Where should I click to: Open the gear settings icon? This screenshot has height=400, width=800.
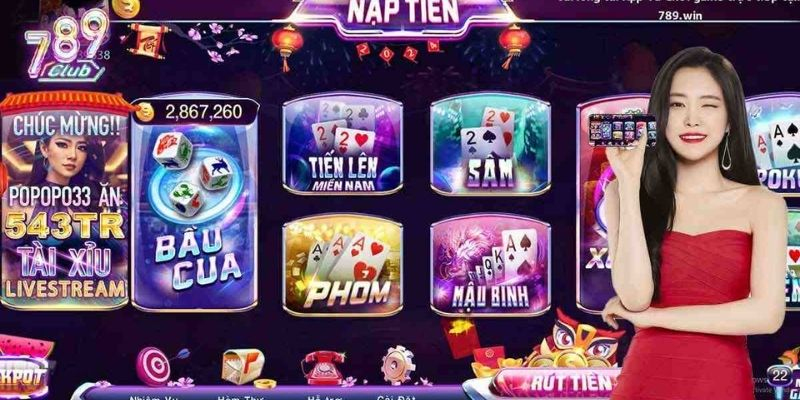(398, 365)
